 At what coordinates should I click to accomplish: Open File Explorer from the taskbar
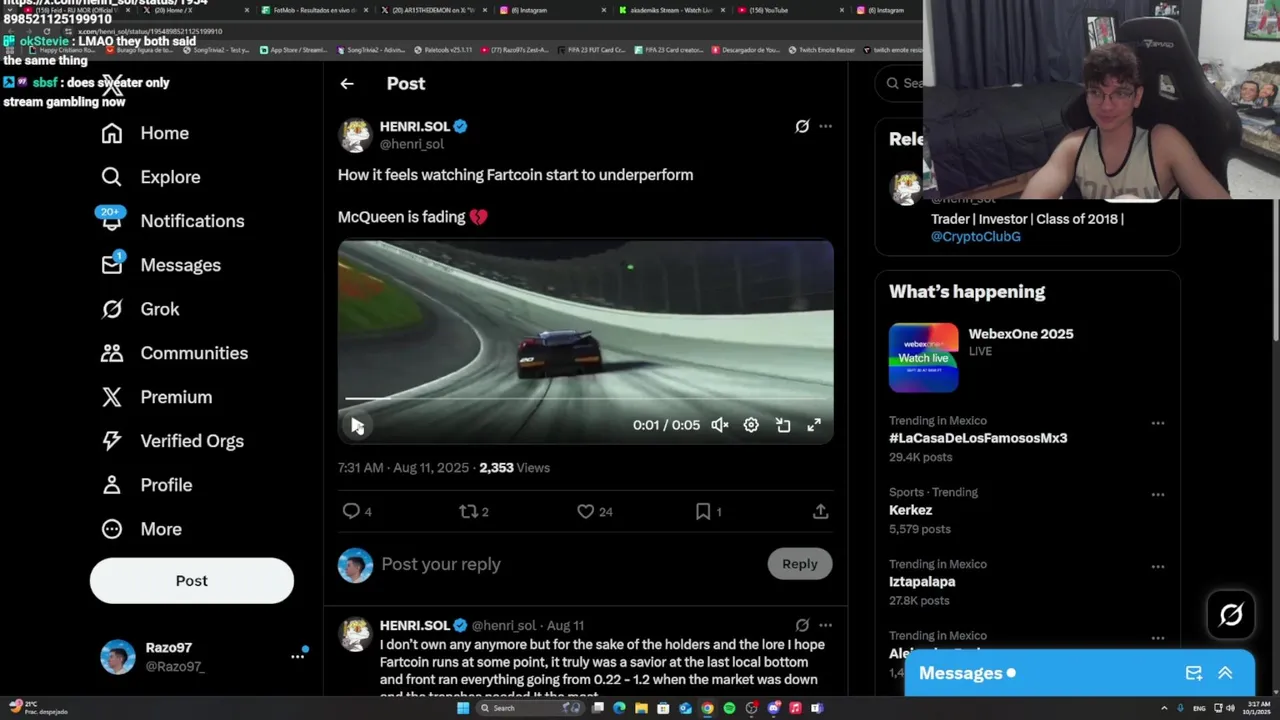point(641,708)
